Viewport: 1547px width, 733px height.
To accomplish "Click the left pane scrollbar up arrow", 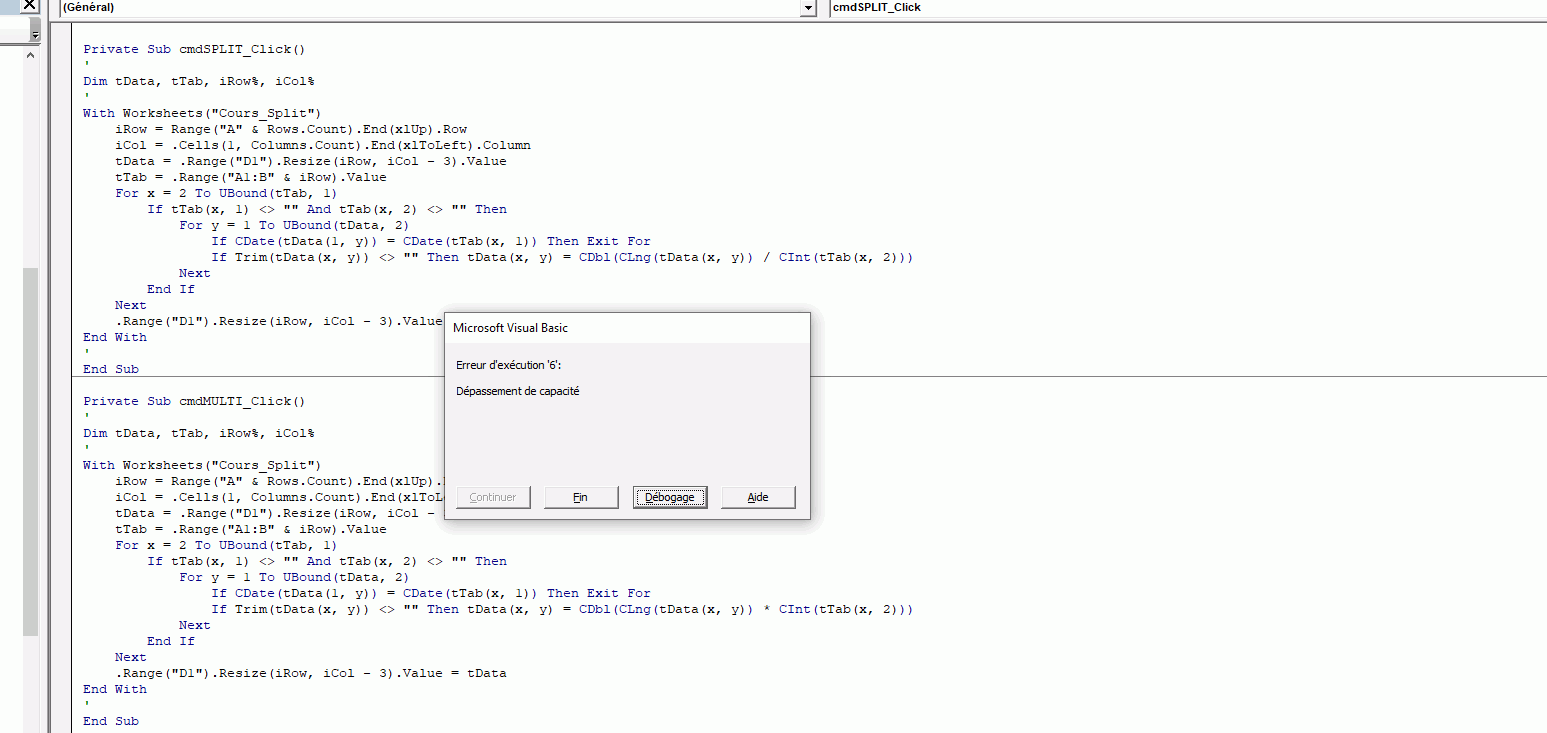I will click(30, 55).
